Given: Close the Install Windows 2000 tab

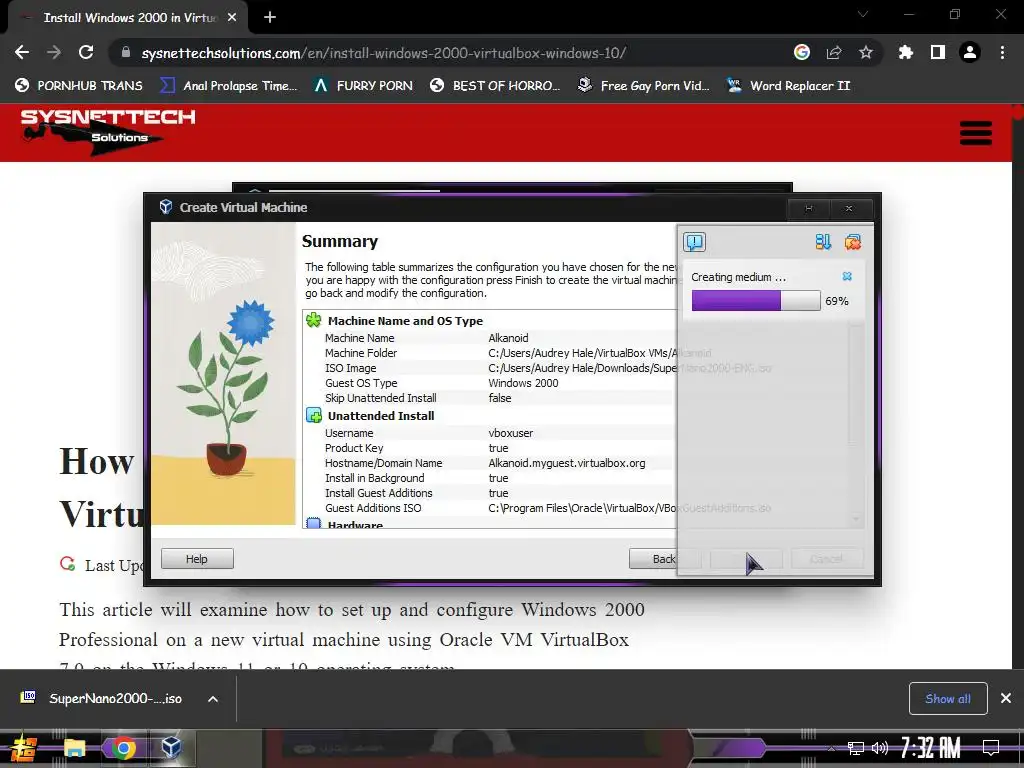Looking at the screenshot, I should pos(232,18).
